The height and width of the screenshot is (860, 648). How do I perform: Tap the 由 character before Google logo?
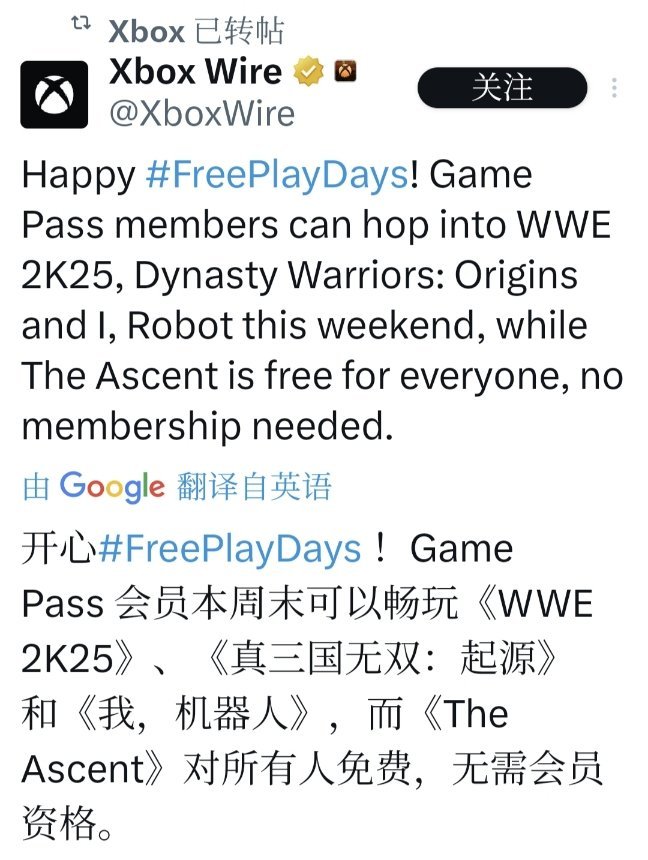36,487
